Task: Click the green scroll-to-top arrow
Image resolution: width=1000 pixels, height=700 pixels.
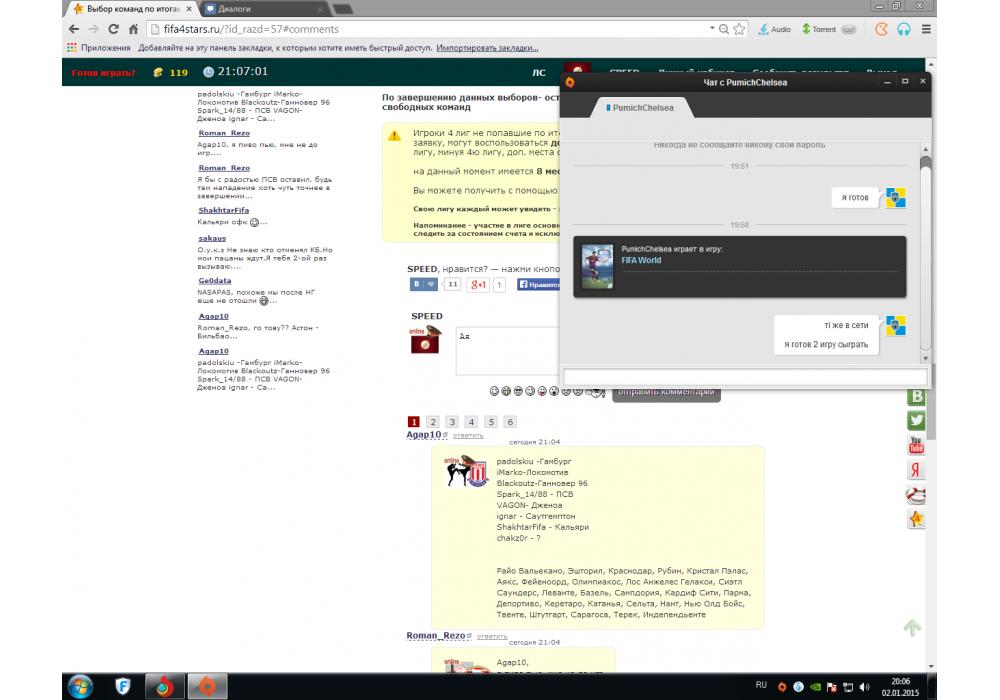Action: point(912,628)
